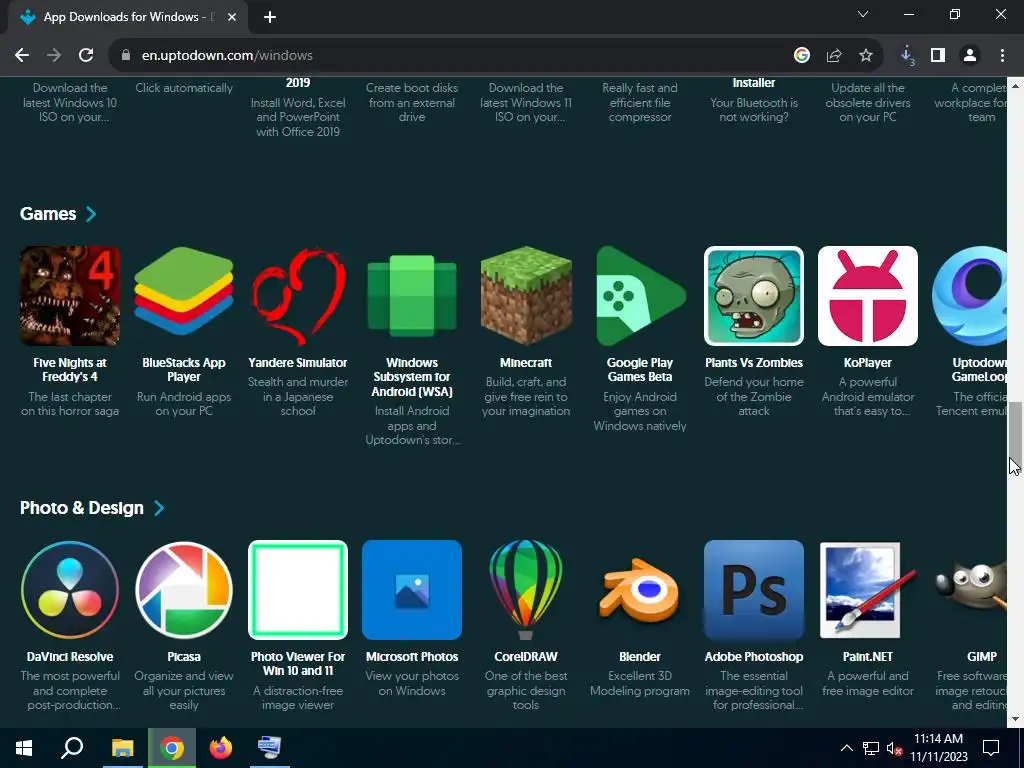This screenshot has width=1024, height=768.
Task: Open the DaVinci Resolve title link
Action: (x=70, y=656)
